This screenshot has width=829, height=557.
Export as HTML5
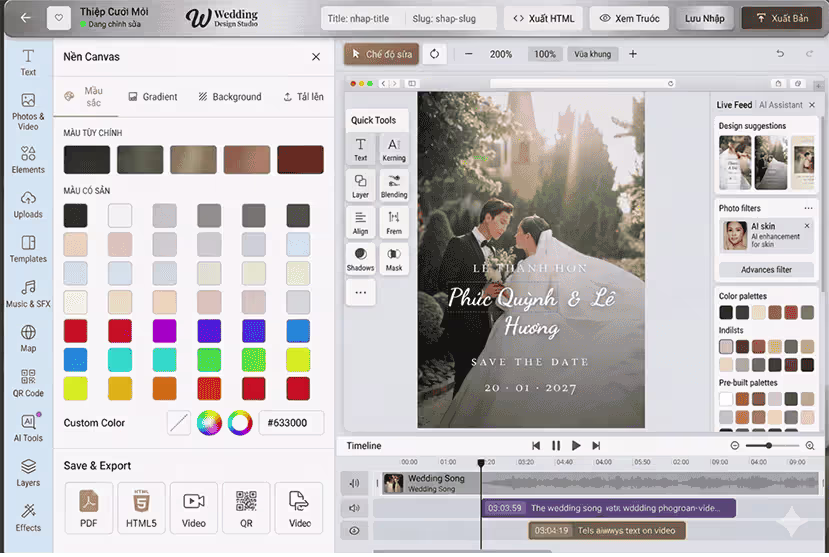141,508
